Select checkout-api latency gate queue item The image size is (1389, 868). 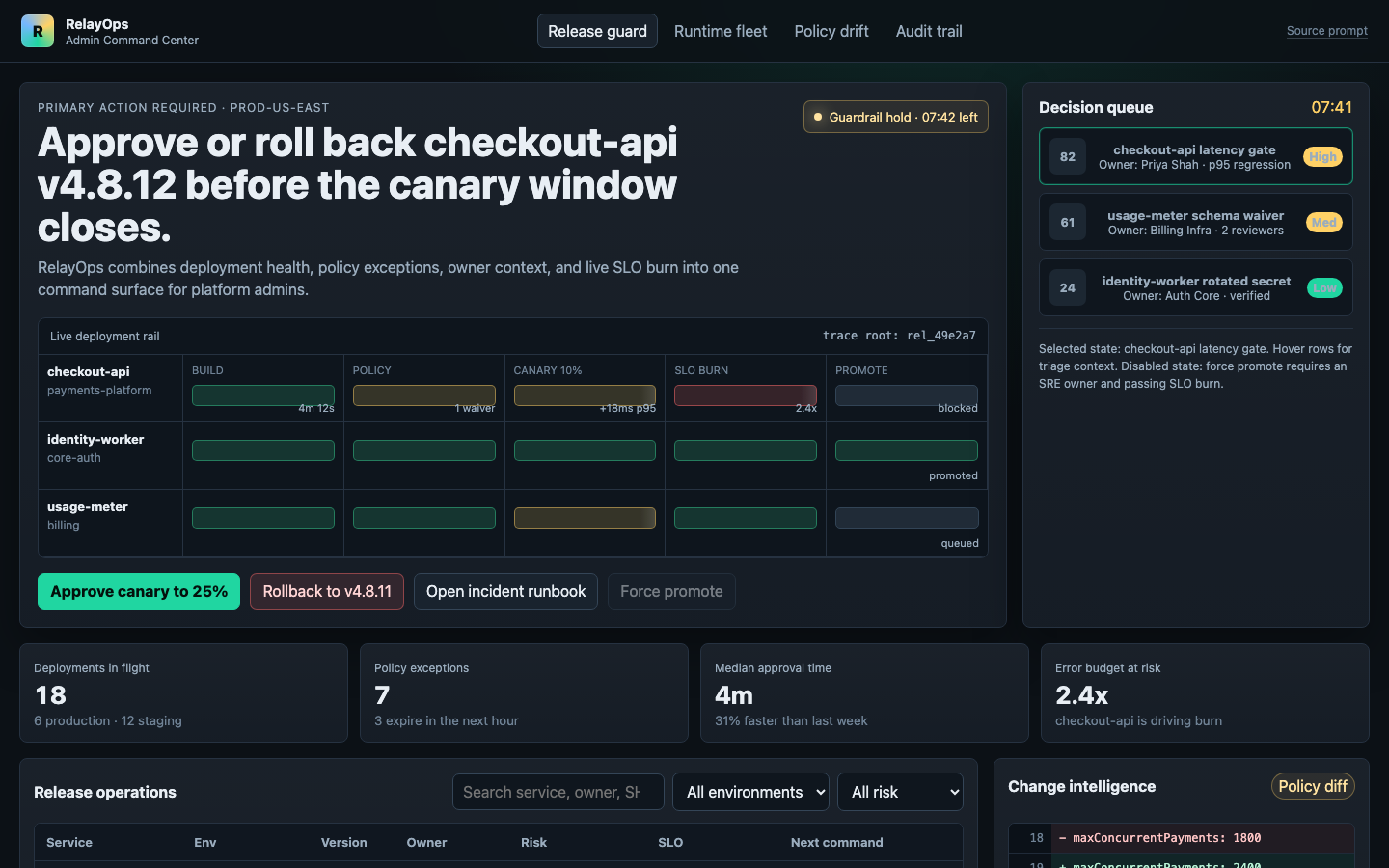pos(1195,156)
